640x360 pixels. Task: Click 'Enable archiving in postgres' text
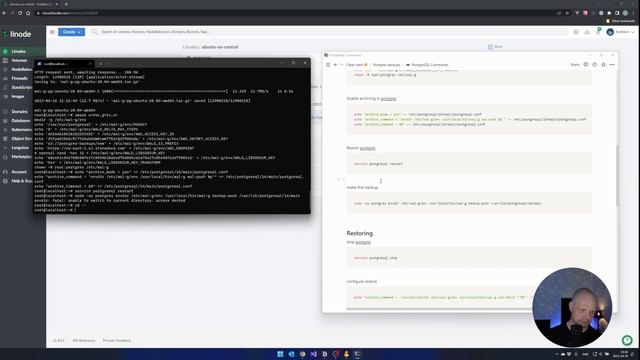[x=371, y=99]
